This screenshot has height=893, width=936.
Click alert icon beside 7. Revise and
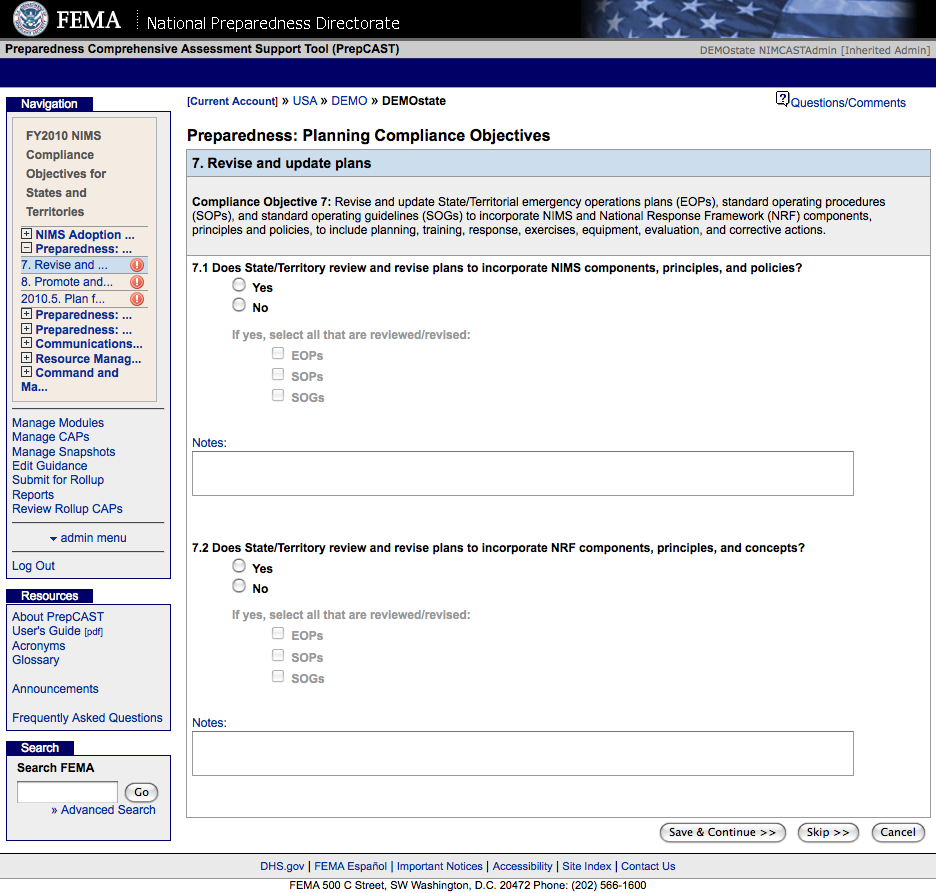(x=137, y=266)
